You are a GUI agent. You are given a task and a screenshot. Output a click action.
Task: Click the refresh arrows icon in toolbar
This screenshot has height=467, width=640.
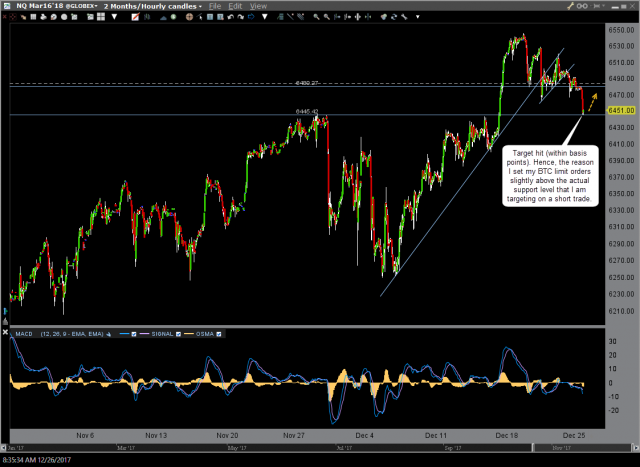pyautogui.click(x=394, y=17)
